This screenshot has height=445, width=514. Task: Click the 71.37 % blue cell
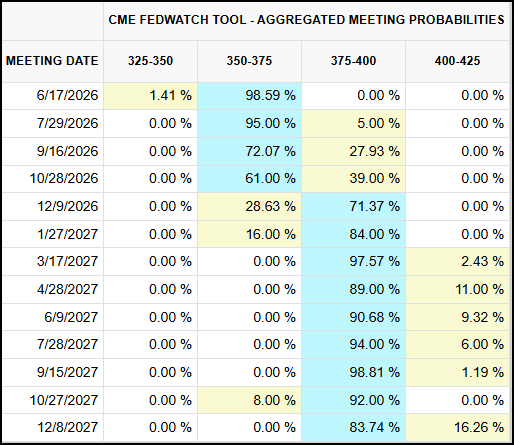(x=353, y=206)
